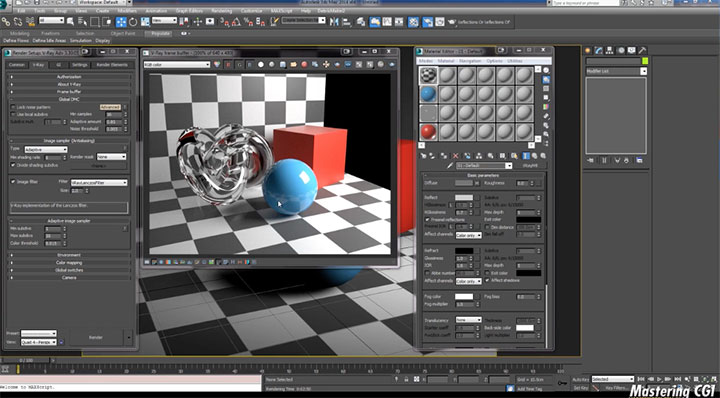This screenshot has width=720, height=398.
Task: Enable Lock noise pattern checkbox
Action: coord(13,107)
